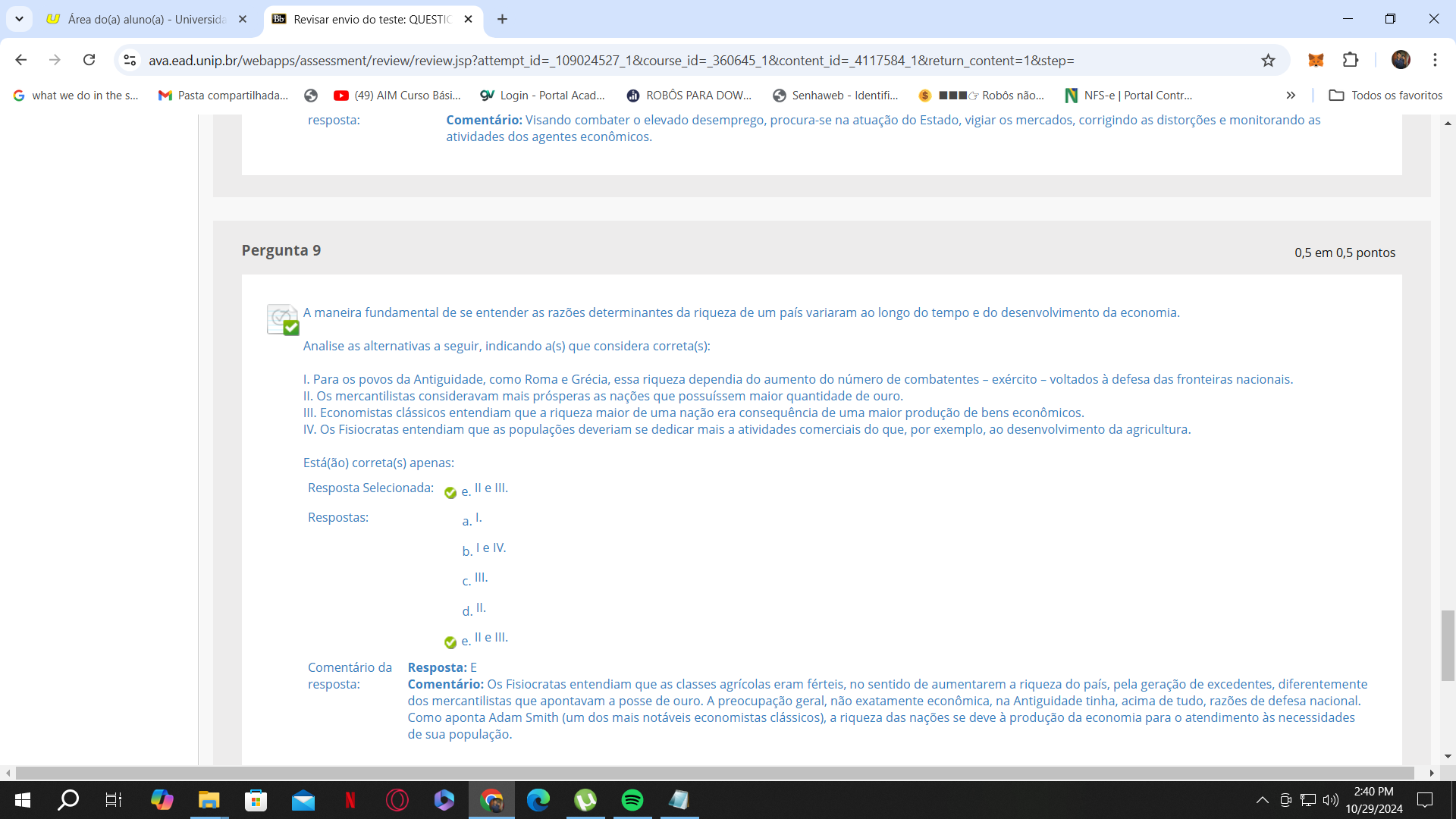Open the Chrome three-dot menu
Viewport: 1456px width, 819px height.
[x=1435, y=60]
